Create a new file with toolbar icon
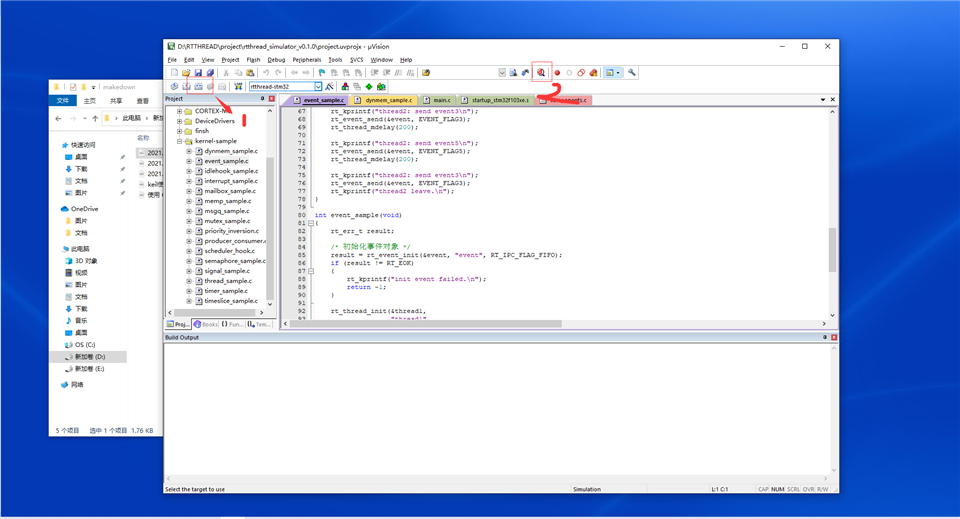 [x=174, y=73]
